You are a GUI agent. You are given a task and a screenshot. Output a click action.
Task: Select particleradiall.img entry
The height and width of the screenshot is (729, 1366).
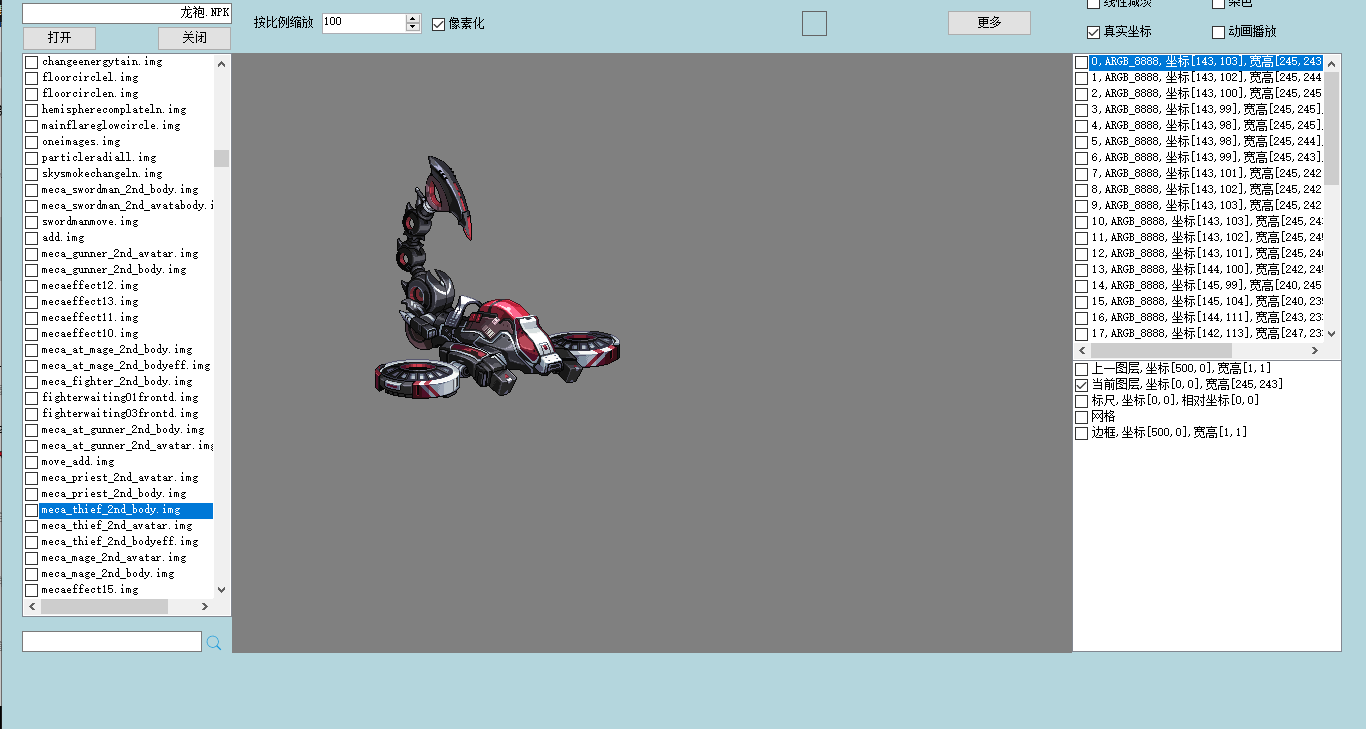[x=99, y=158]
